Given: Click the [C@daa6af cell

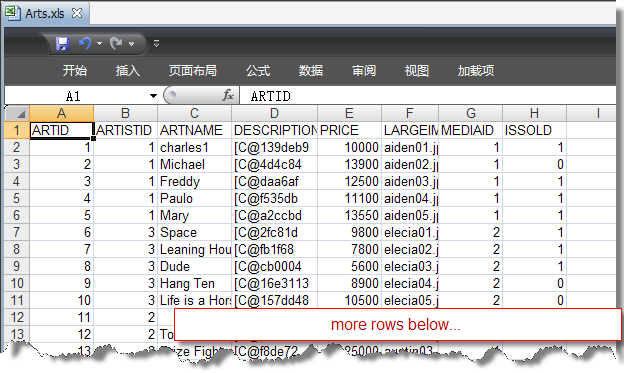Looking at the screenshot, I should pos(275,181).
